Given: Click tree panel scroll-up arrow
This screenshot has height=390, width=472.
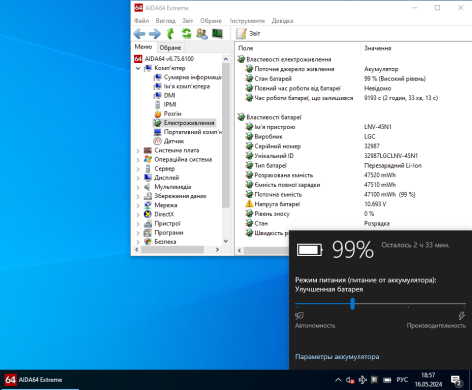Looking at the screenshot, I should tap(226, 59).
